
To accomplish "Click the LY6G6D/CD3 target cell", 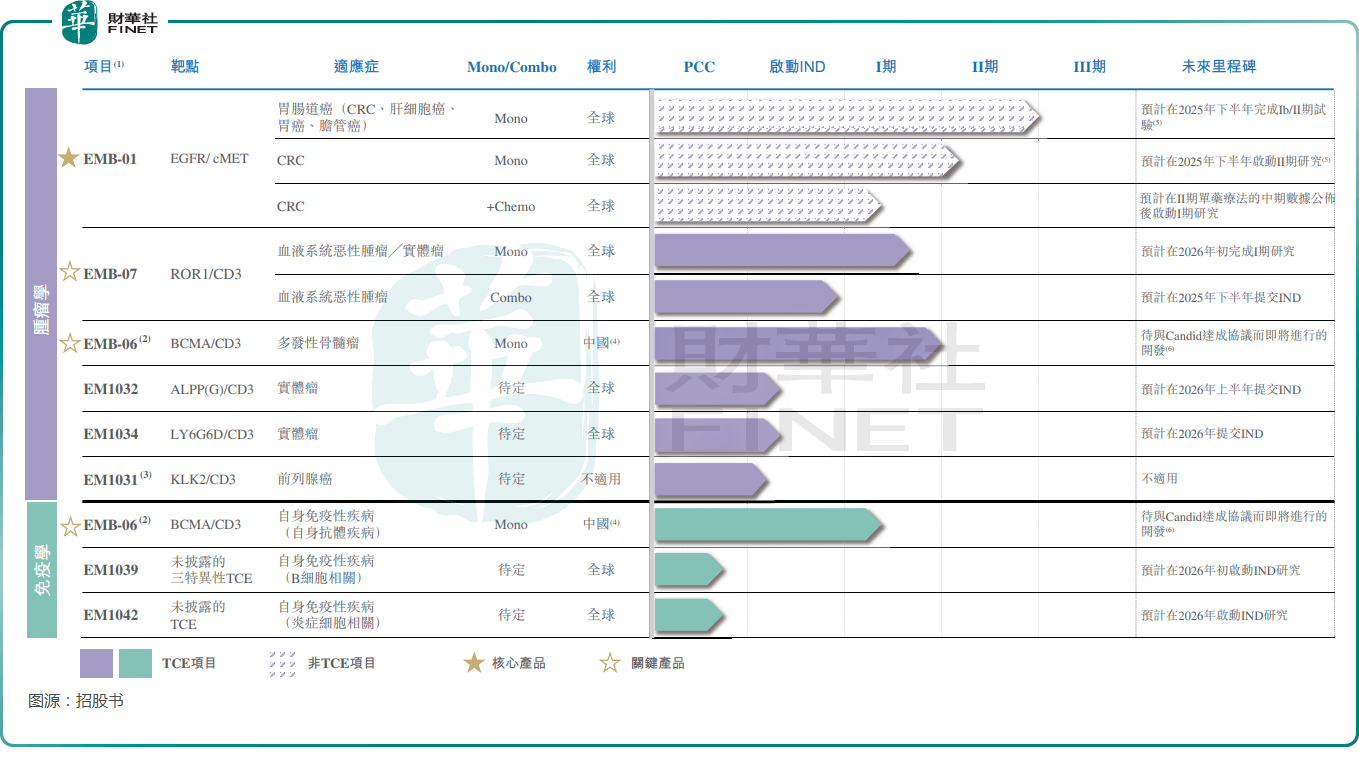I will coord(212,434).
